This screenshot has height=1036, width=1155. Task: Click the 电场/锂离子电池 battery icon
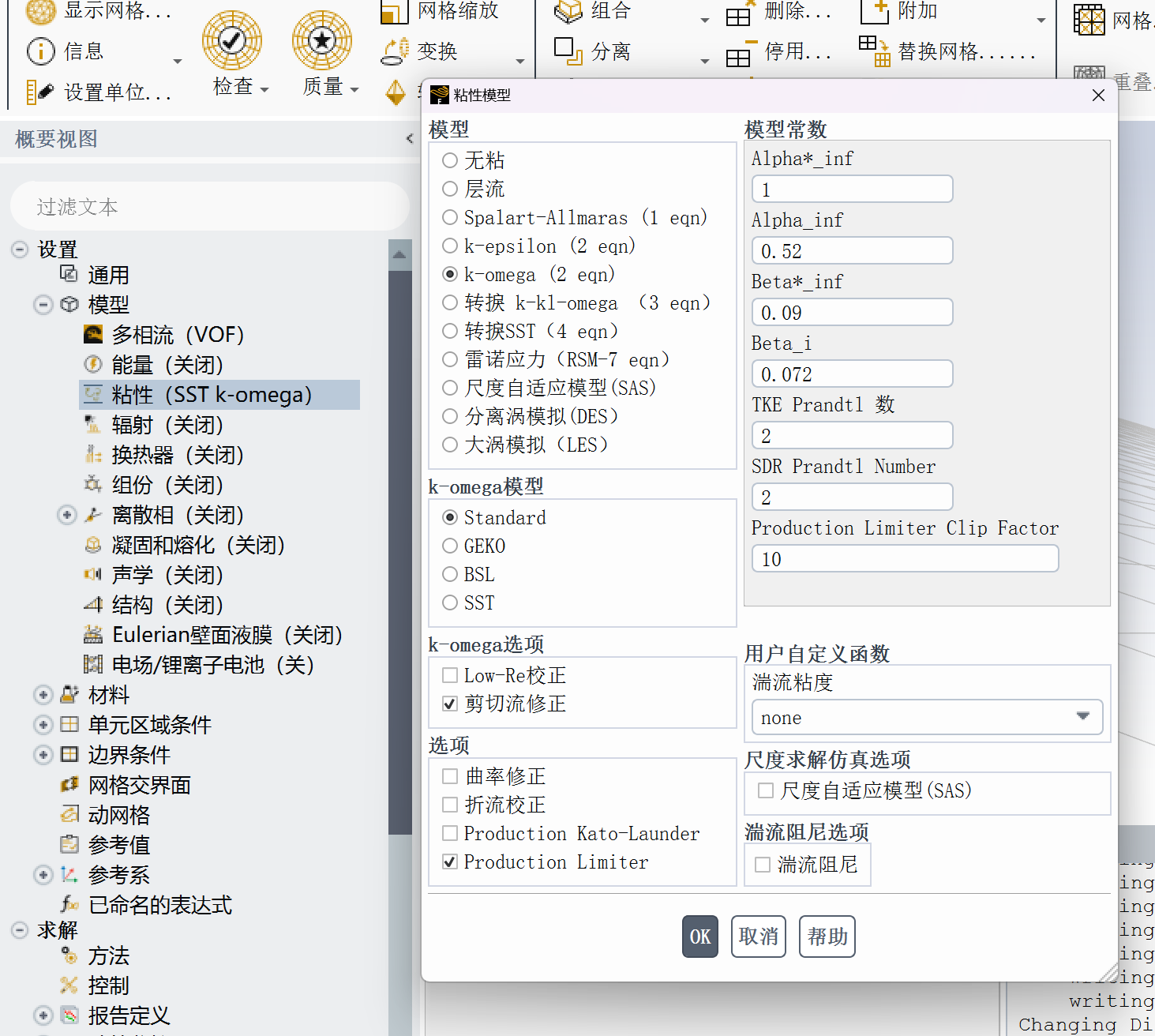coord(93,664)
